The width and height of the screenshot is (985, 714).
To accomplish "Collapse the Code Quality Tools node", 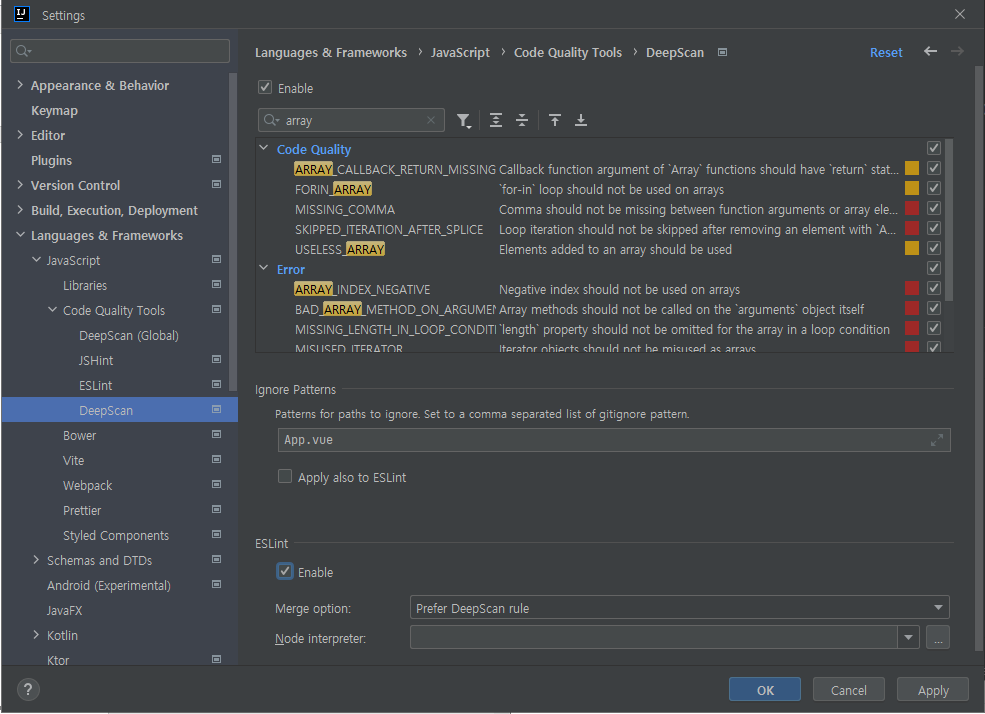I will (x=52, y=310).
